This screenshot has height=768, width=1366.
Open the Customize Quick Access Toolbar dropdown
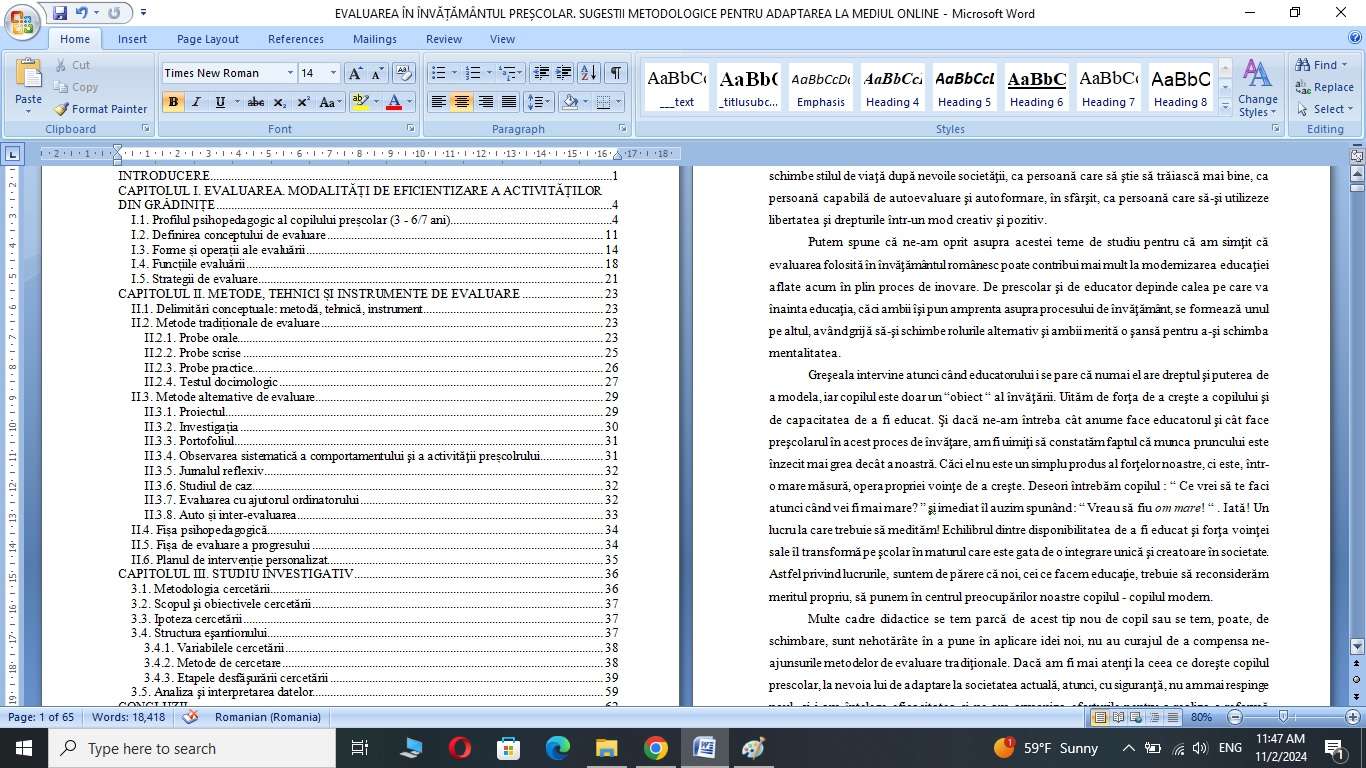coord(143,13)
